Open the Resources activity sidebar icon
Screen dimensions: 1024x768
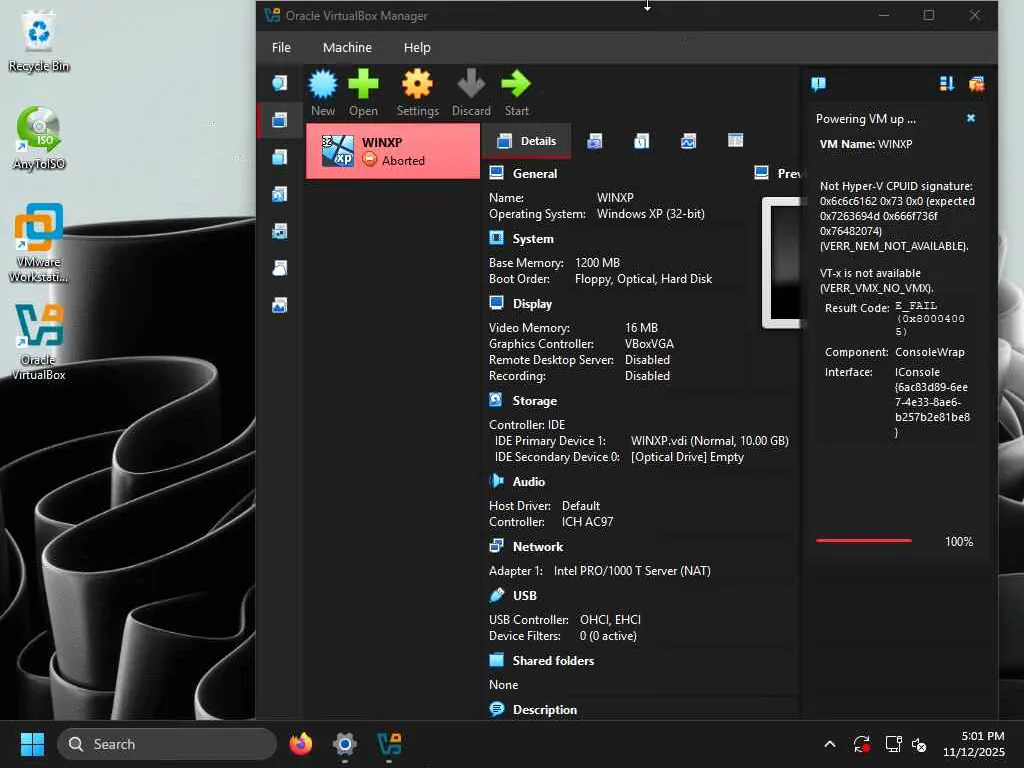(x=280, y=306)
